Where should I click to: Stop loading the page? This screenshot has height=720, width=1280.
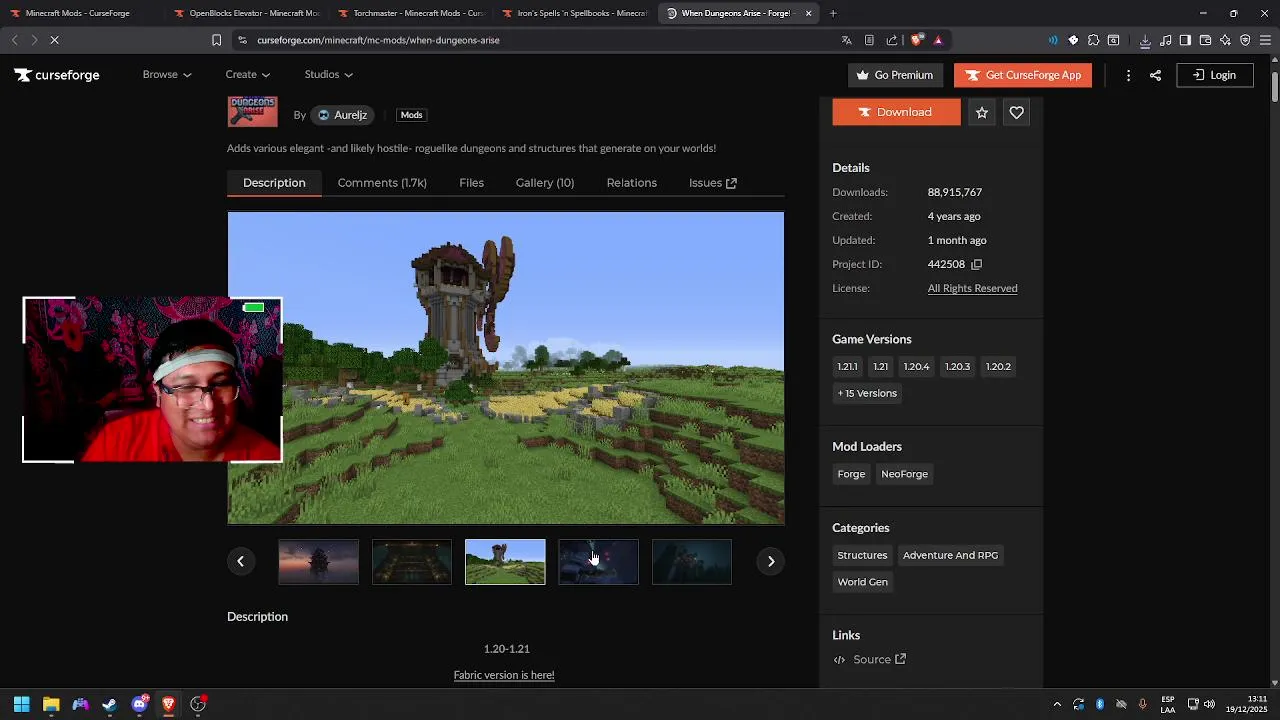pos(54,40)
